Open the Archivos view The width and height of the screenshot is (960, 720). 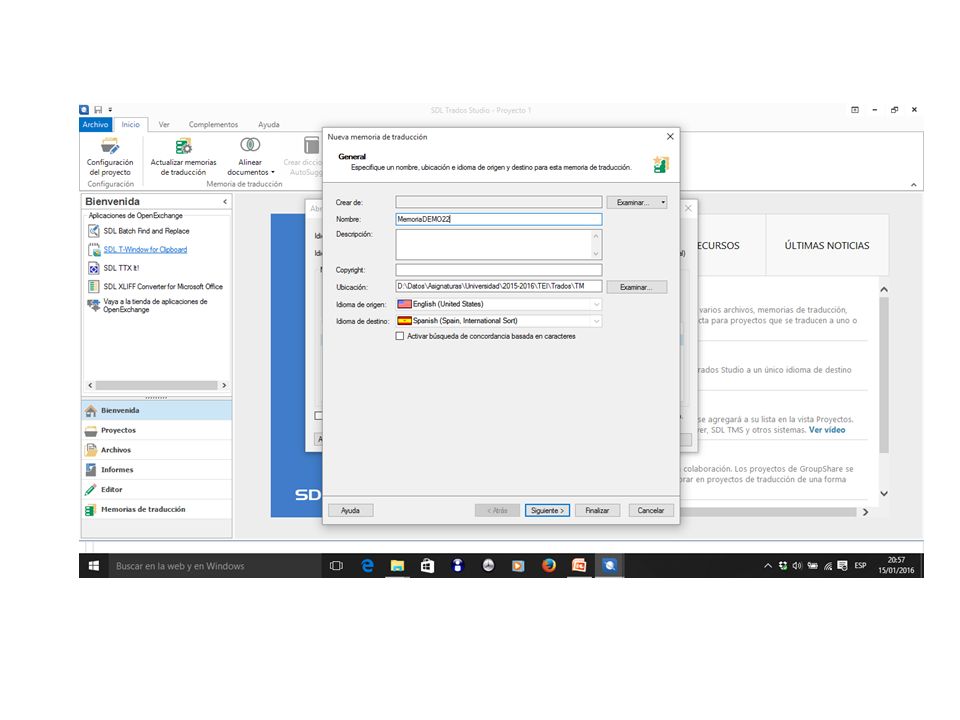(x=157, y=450)
